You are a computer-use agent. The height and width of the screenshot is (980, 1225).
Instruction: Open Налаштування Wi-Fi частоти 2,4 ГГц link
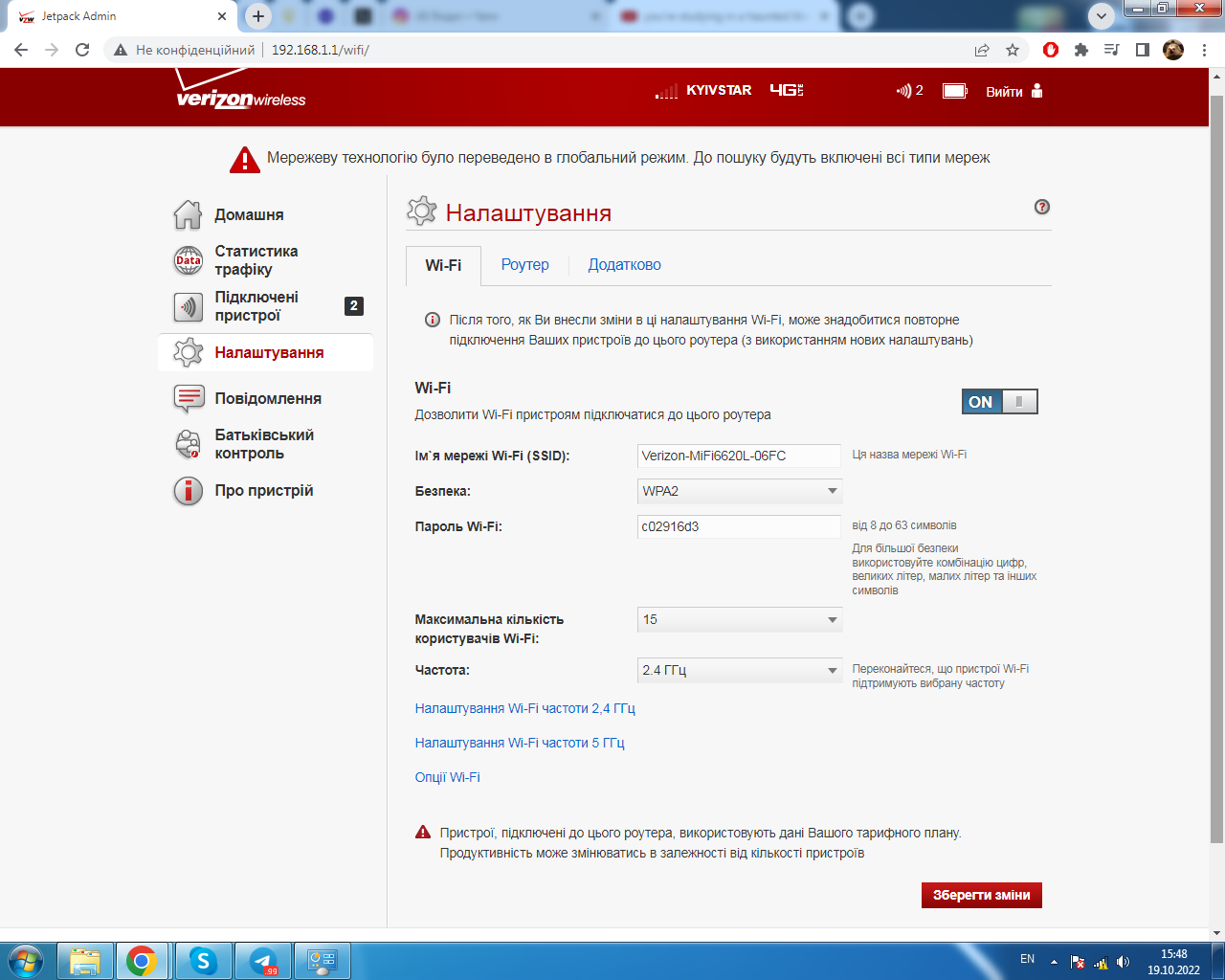[x=525, y=708]
